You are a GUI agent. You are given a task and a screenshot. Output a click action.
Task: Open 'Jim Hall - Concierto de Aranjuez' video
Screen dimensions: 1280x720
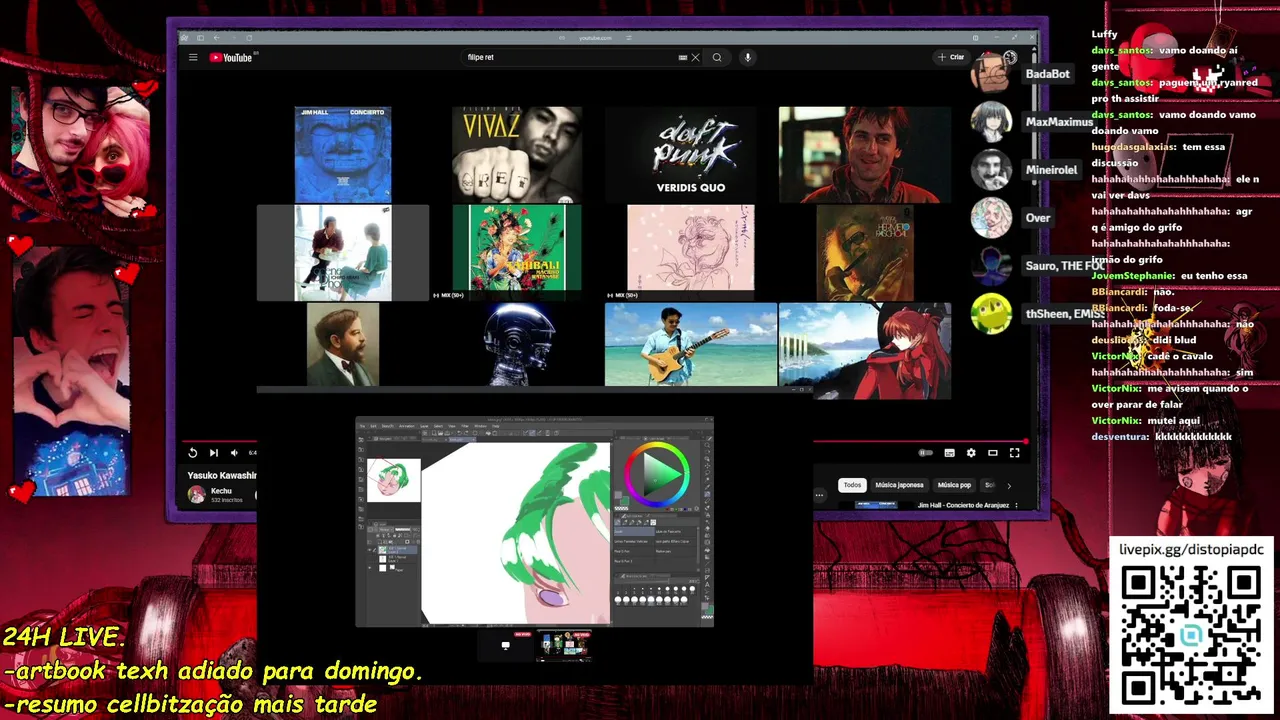coord(964,505)
